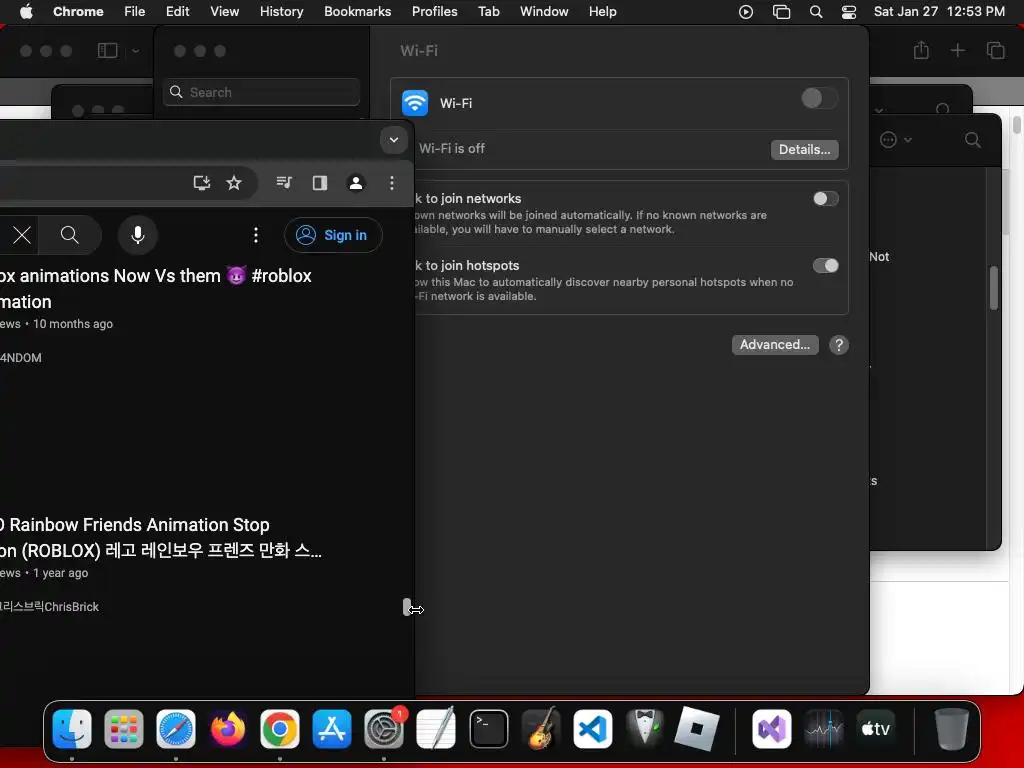Open Safari from the Dock
This screenshot has height=768, width=1024.
(176, 728)
